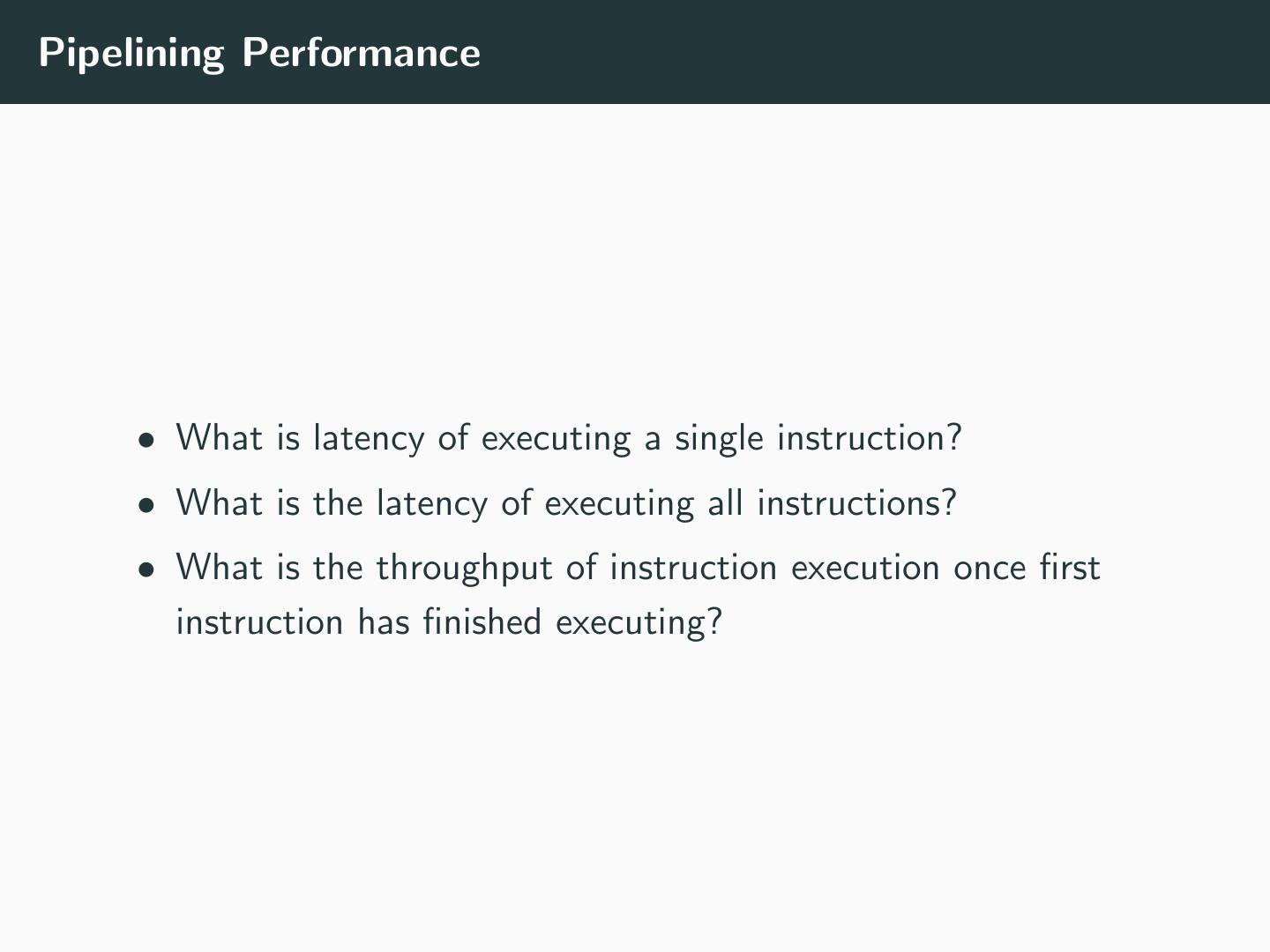Click the empty right side of the dark header bar

[882, 53]
